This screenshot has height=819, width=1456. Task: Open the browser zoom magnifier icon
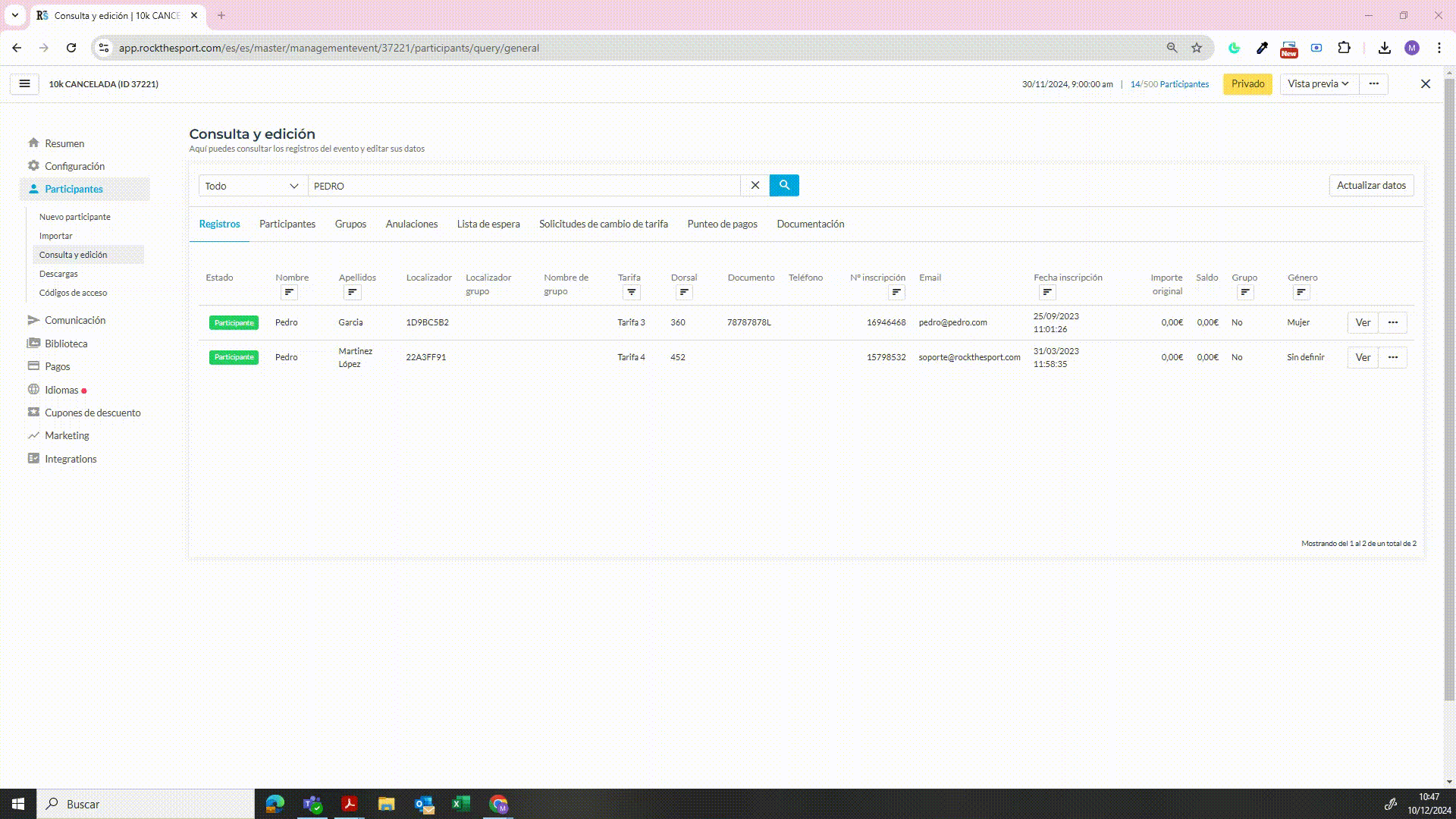pos(1172,48)
